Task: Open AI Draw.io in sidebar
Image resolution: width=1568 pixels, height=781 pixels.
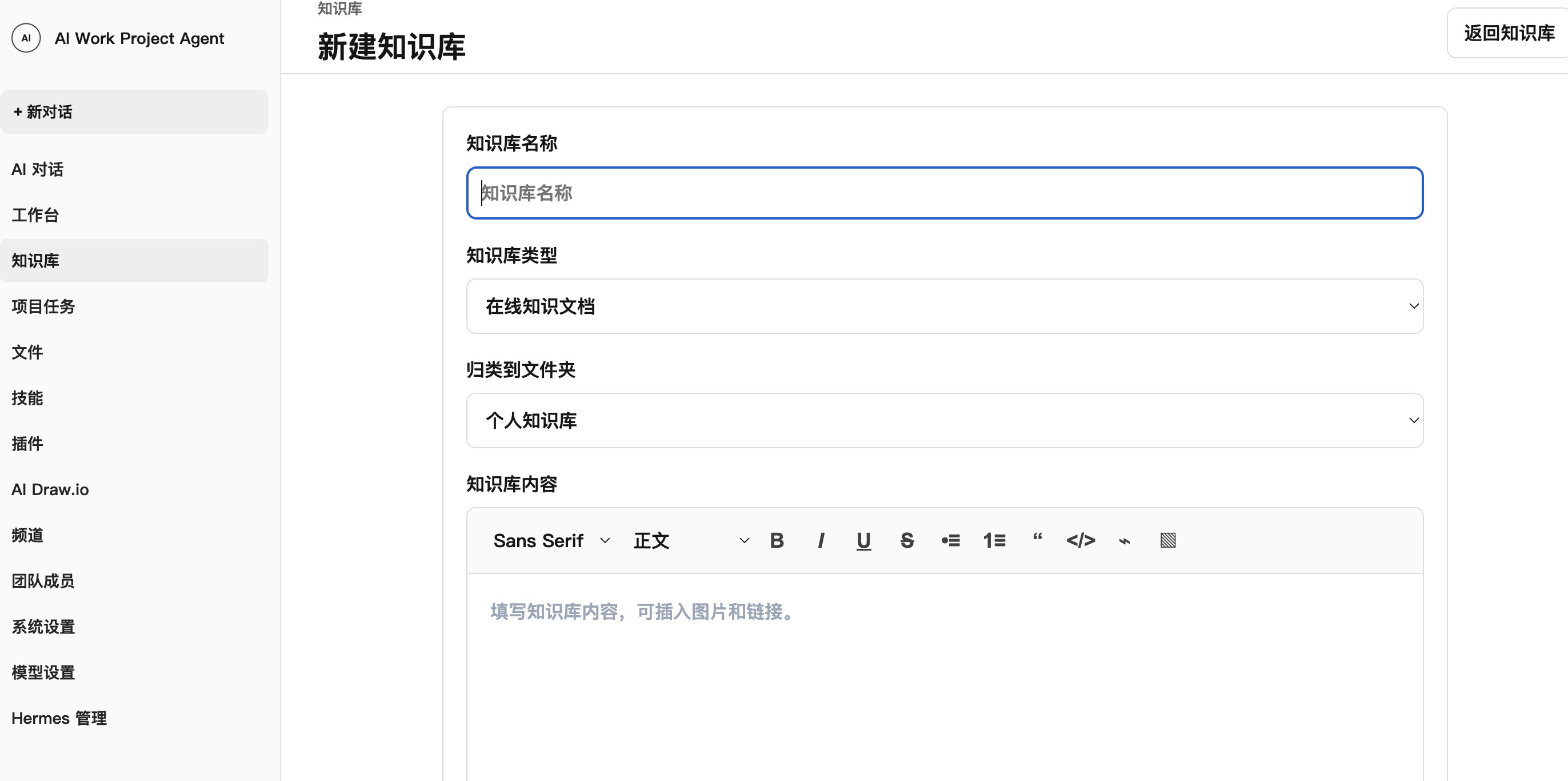Action: [x=134, y=489]
